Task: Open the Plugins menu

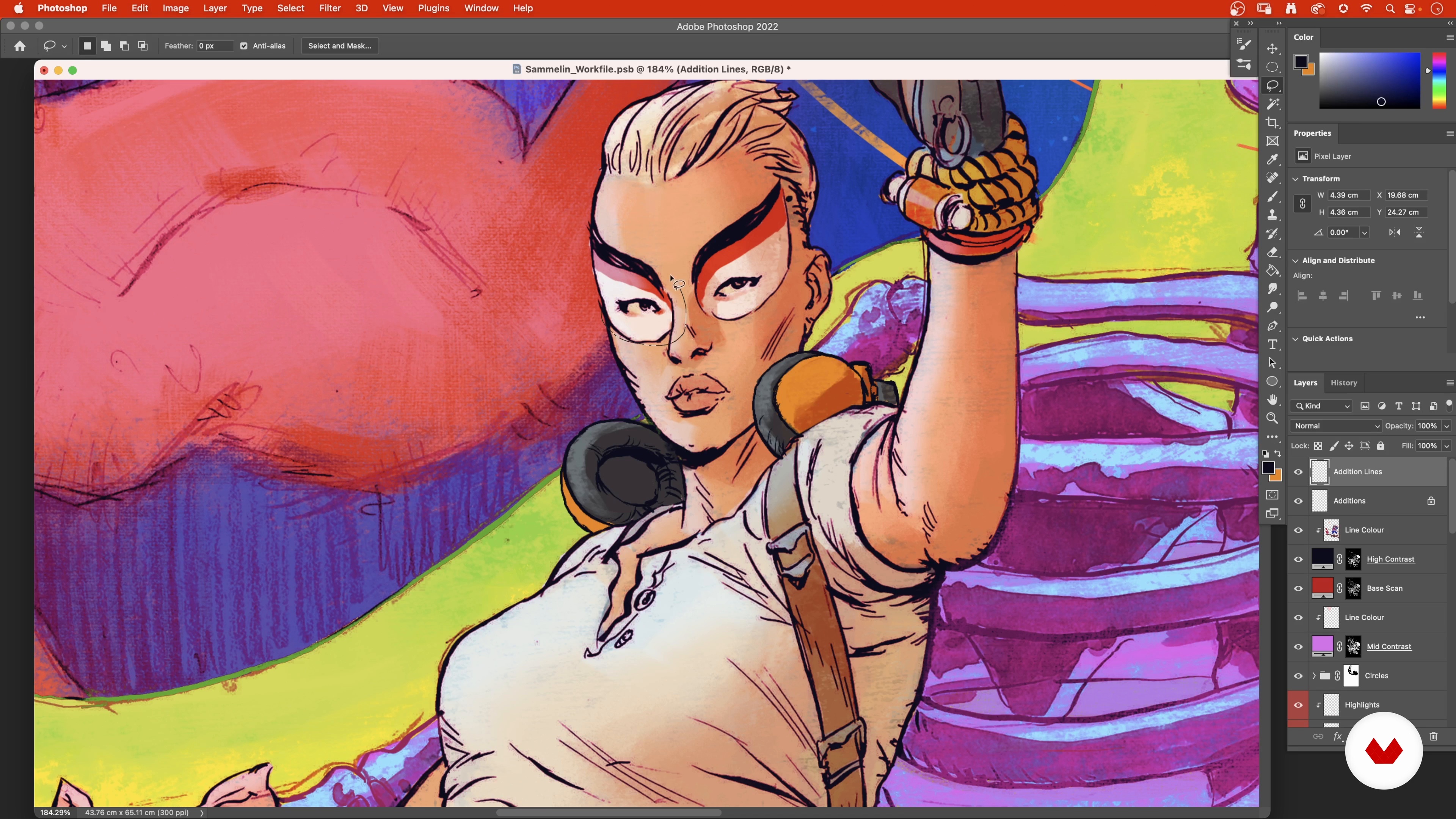Action: tap(433, 8)
